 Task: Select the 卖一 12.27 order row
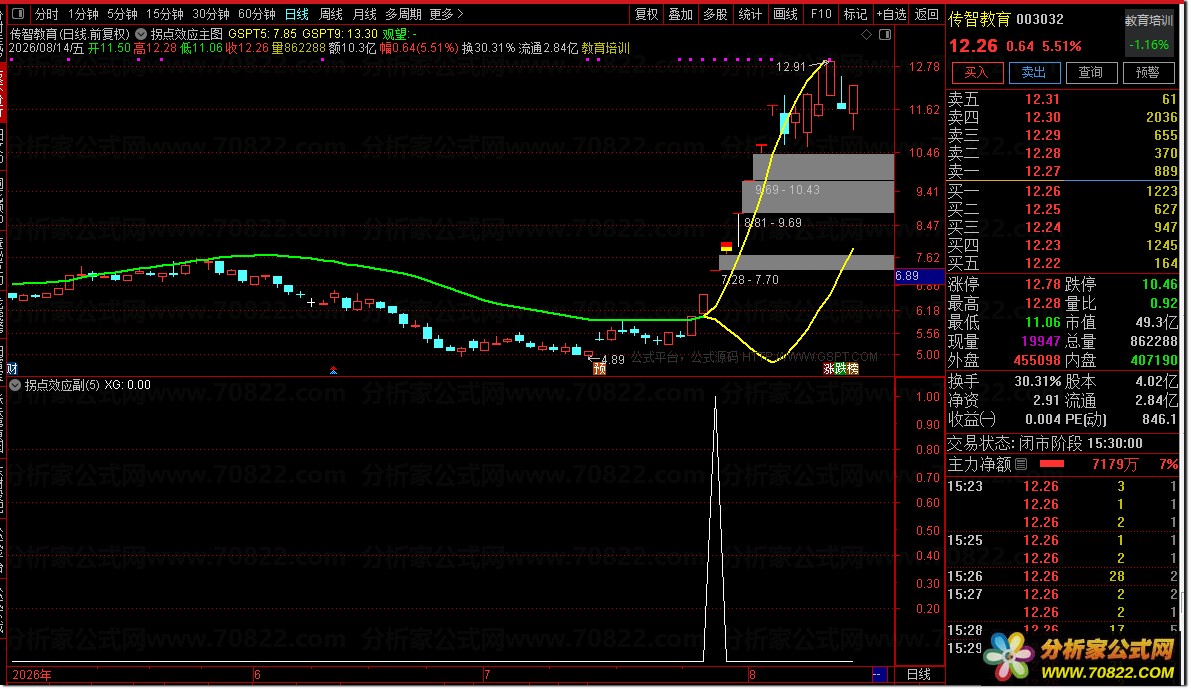[x=1062, y=172]
